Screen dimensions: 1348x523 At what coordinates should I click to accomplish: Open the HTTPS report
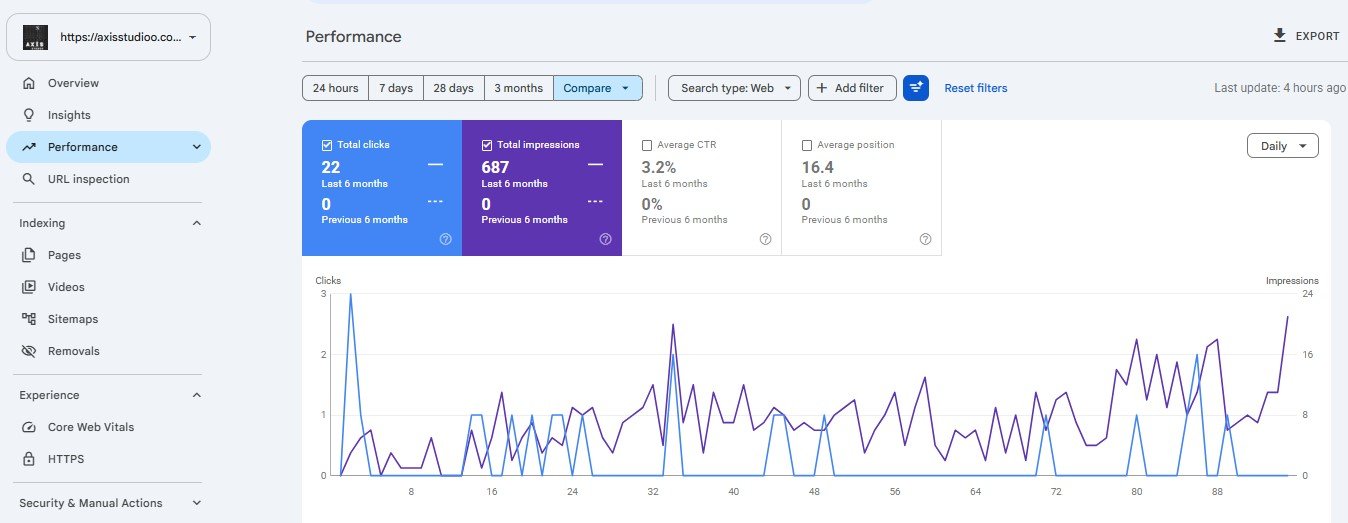pyautogui.click(x=108, y=459)
